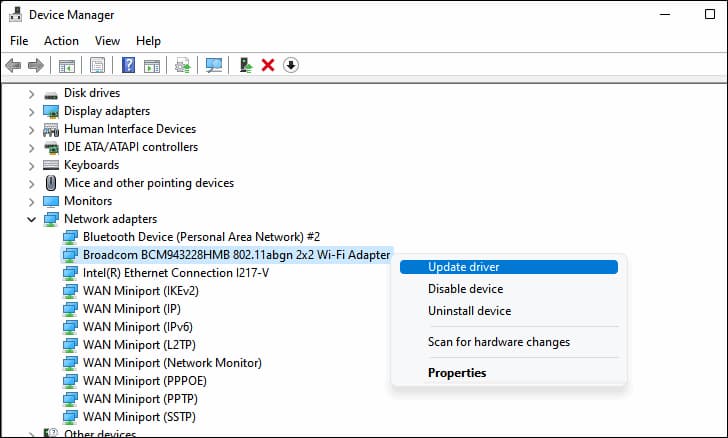Viewport: 728px width, 438px height.
Task: Select Disable device in the context menu
Action: click(465, 289)
